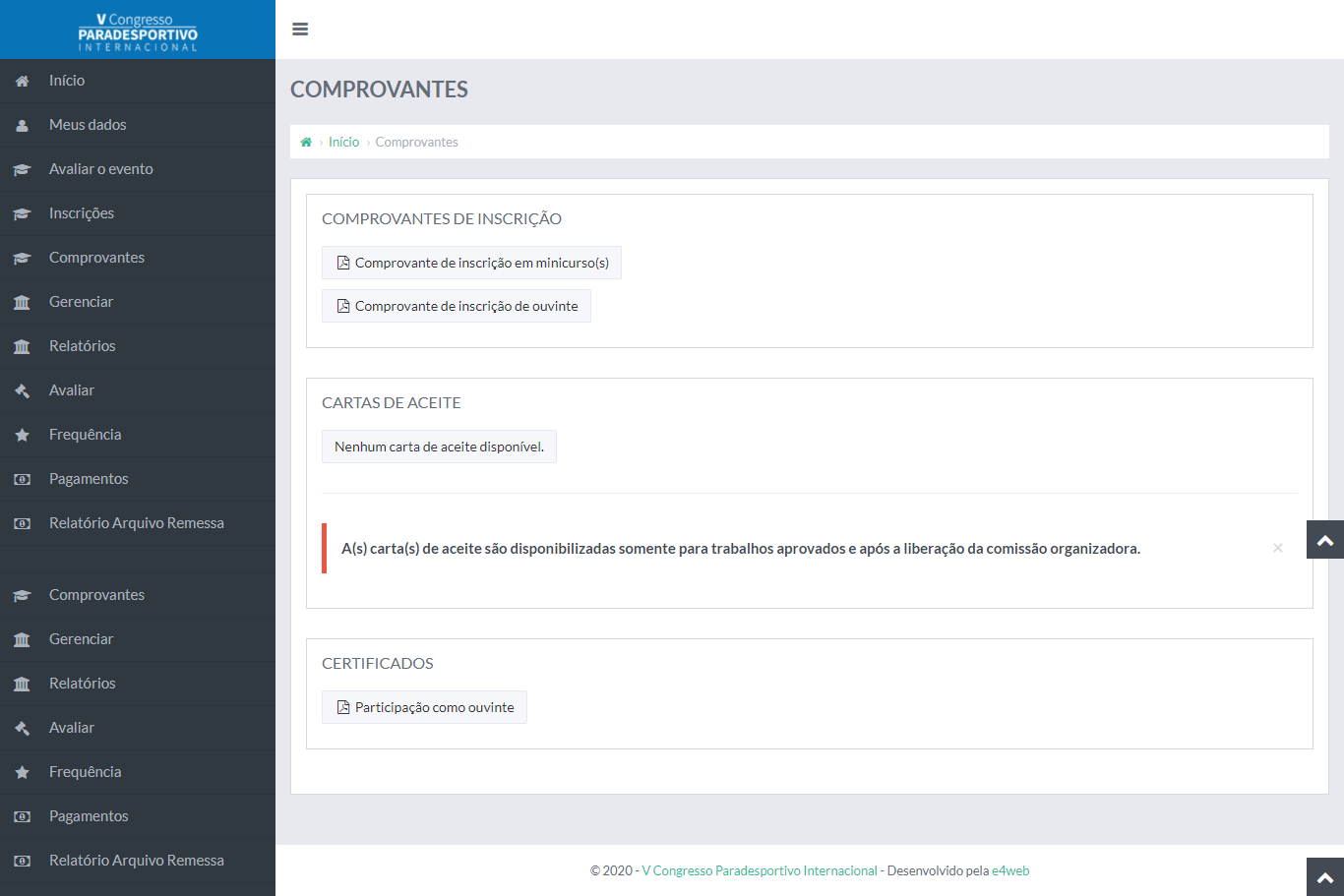This screenshot has width=1344, height=896.
Task: Click the home icon in breadcrumb
Action: [306, 143]
